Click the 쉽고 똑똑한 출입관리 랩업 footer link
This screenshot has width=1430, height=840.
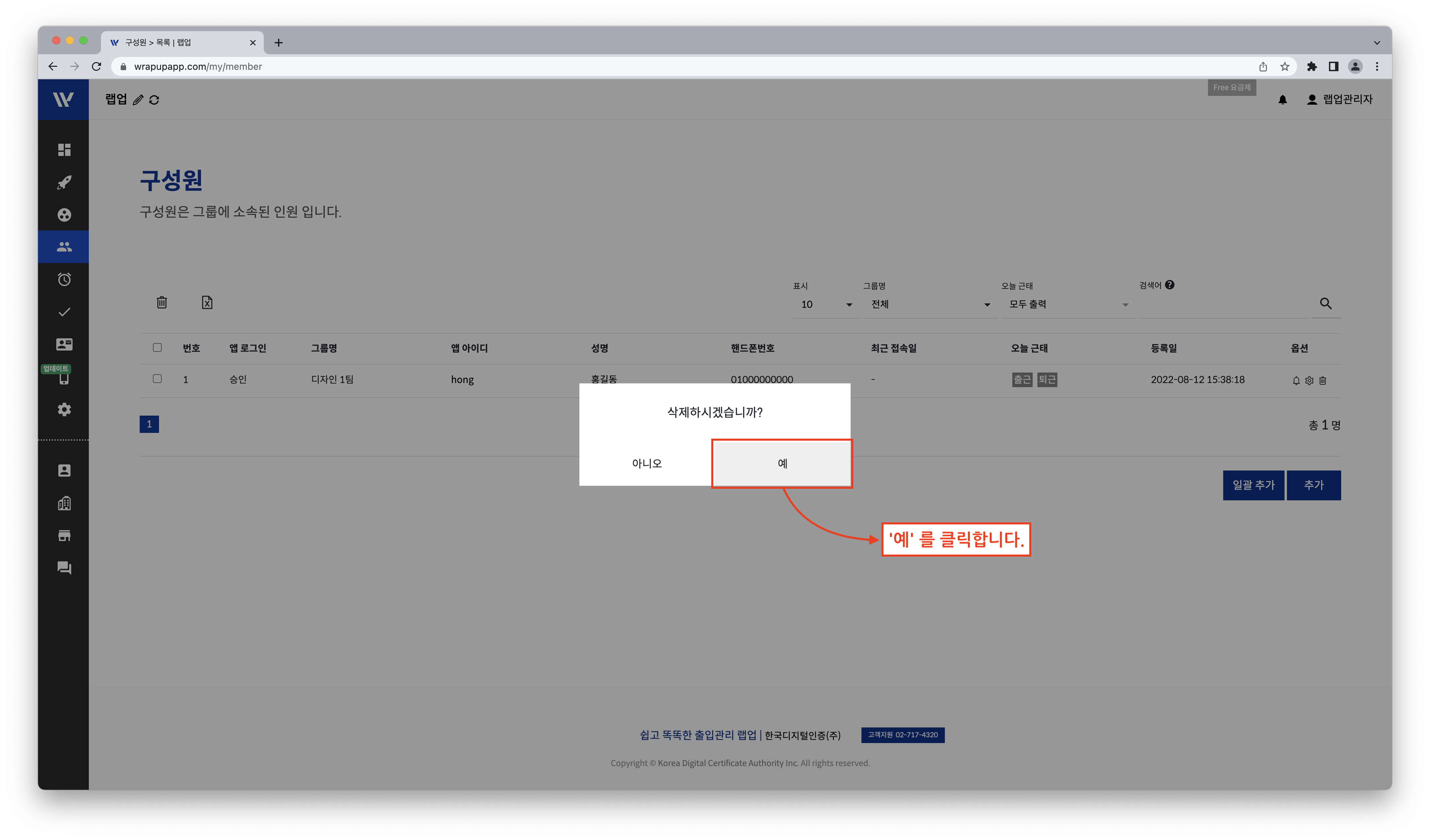698,735
